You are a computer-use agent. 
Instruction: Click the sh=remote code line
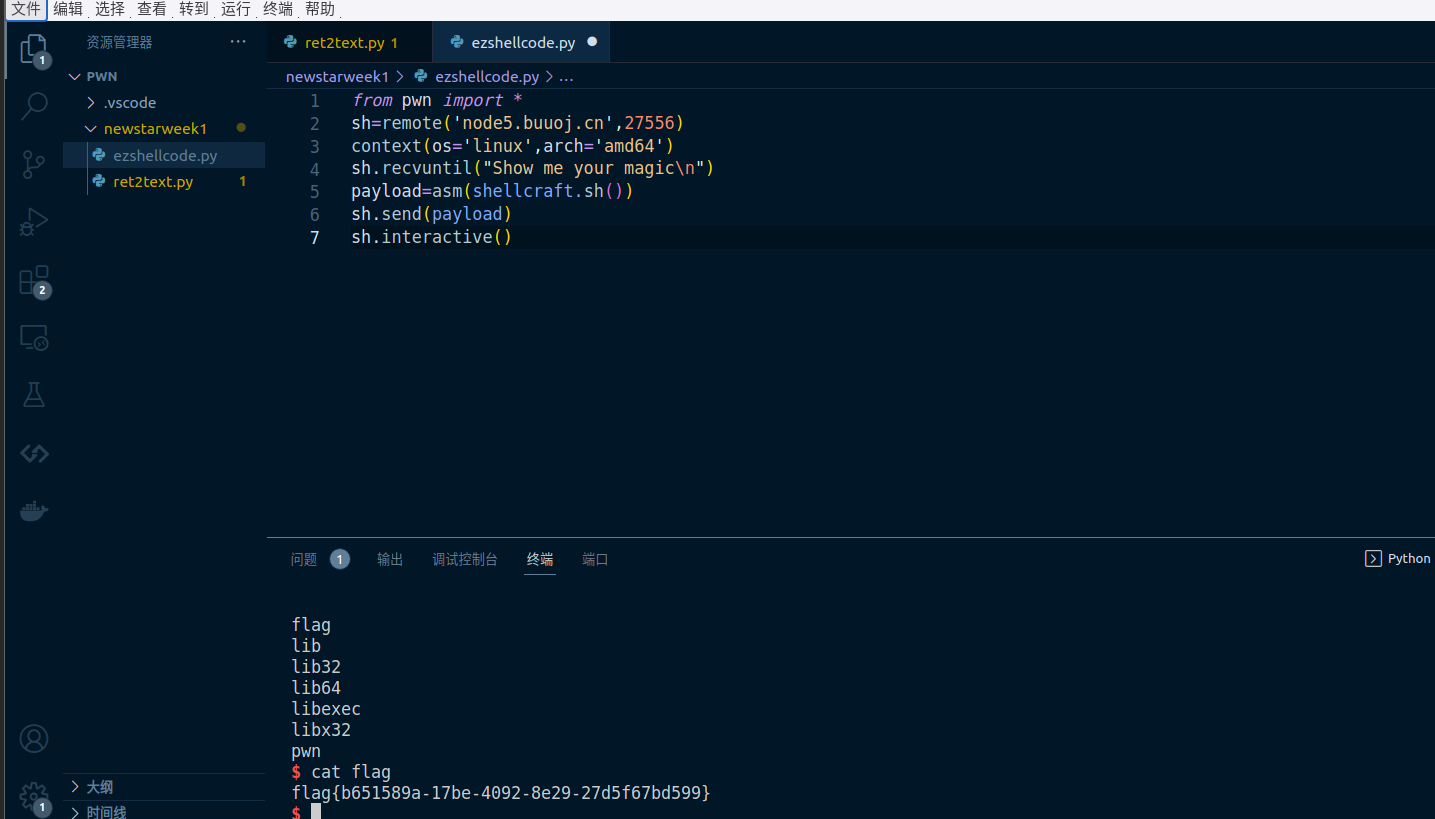(x=518, y=124)
